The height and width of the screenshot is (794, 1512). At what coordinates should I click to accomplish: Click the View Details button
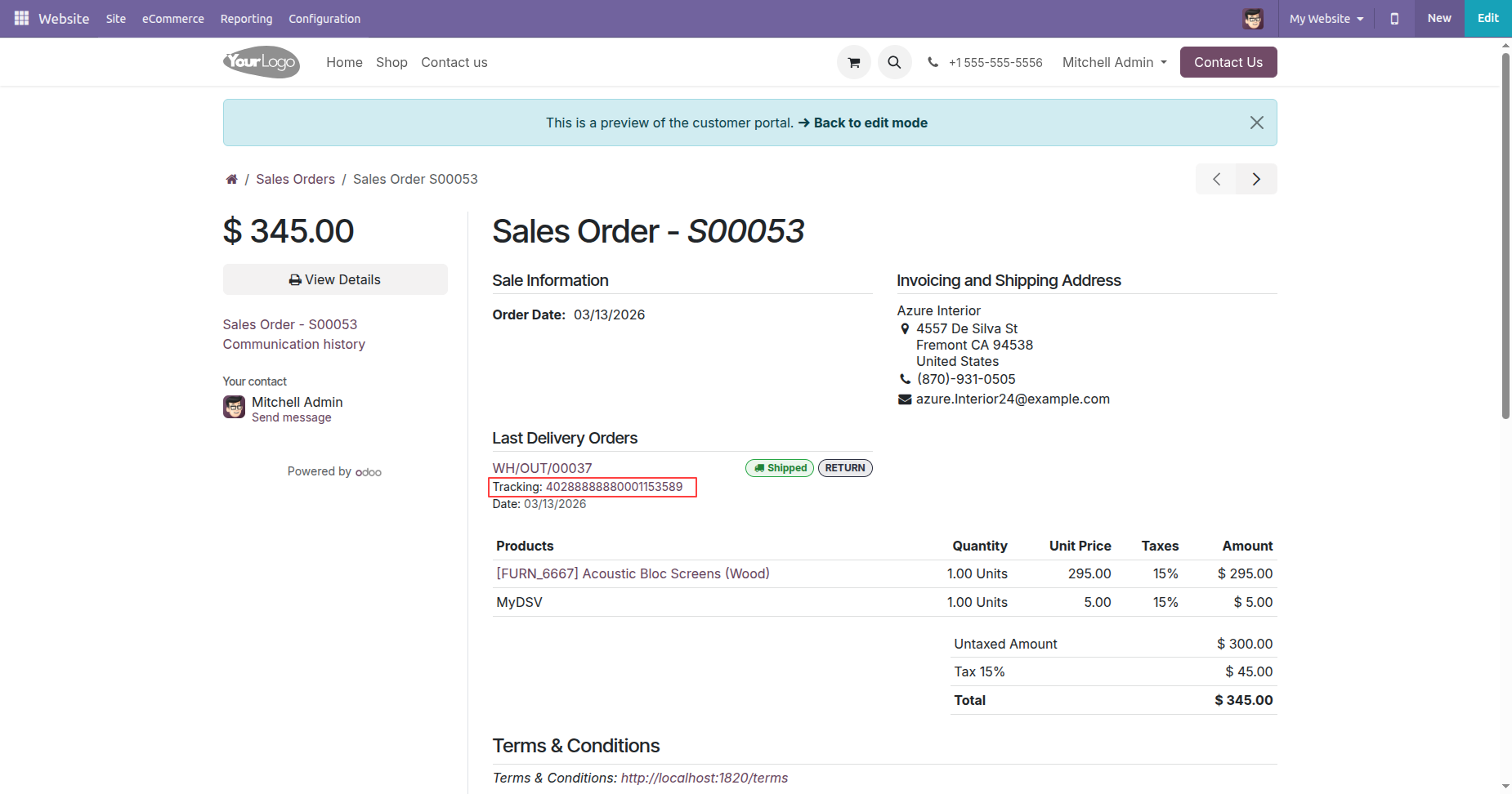click(x=335, y=279)
